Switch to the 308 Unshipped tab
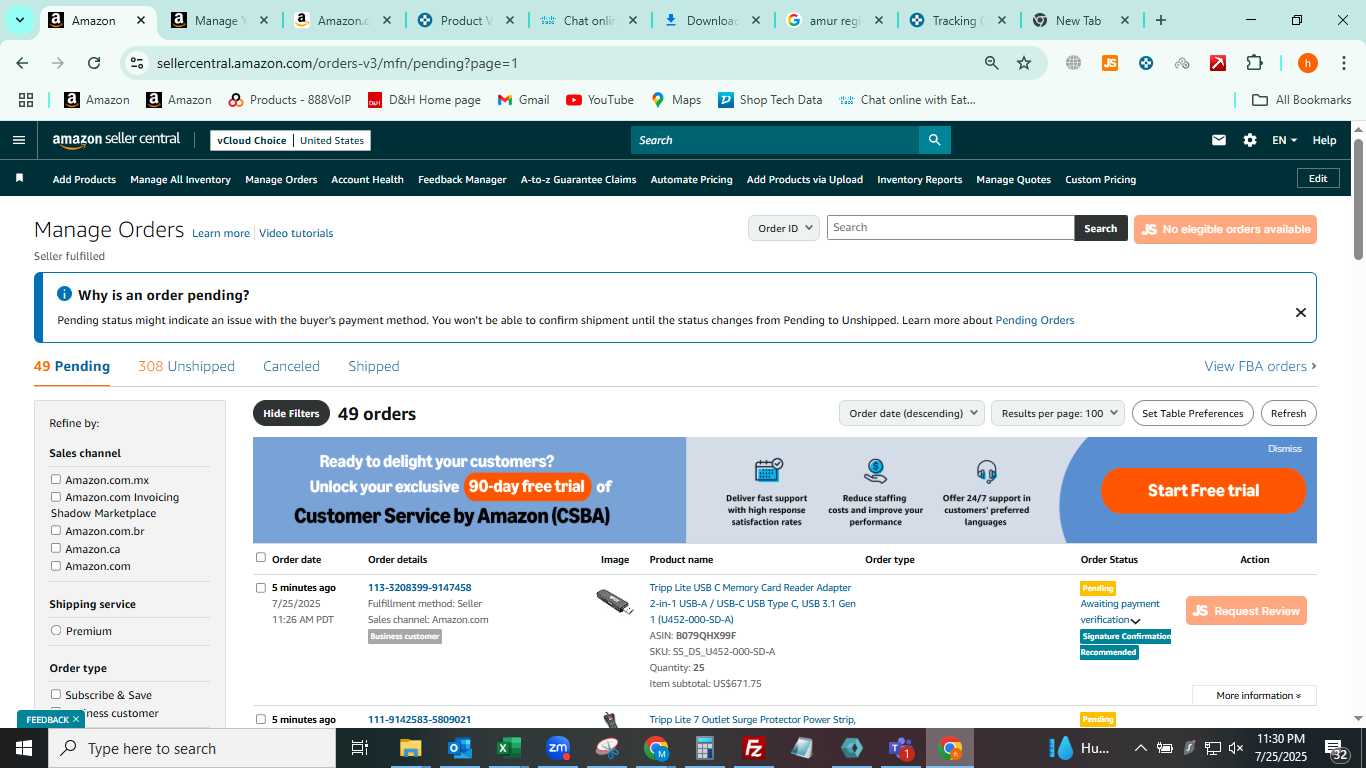Viewport: 1366px width, 768px height. pyautogui.click(x=186, y=366)
